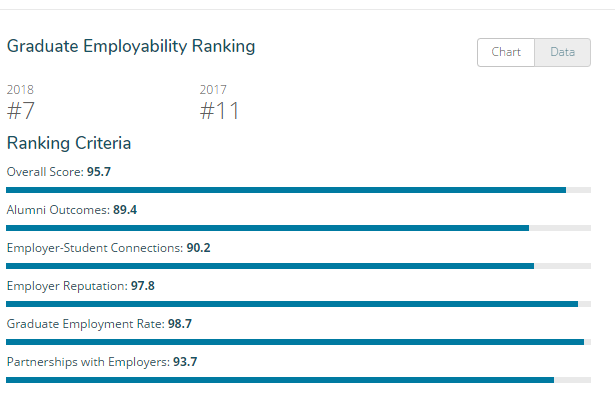The image size is (615, 405).
Task: Click the Overall Score progress bar
Action: (x=298, y=189)
